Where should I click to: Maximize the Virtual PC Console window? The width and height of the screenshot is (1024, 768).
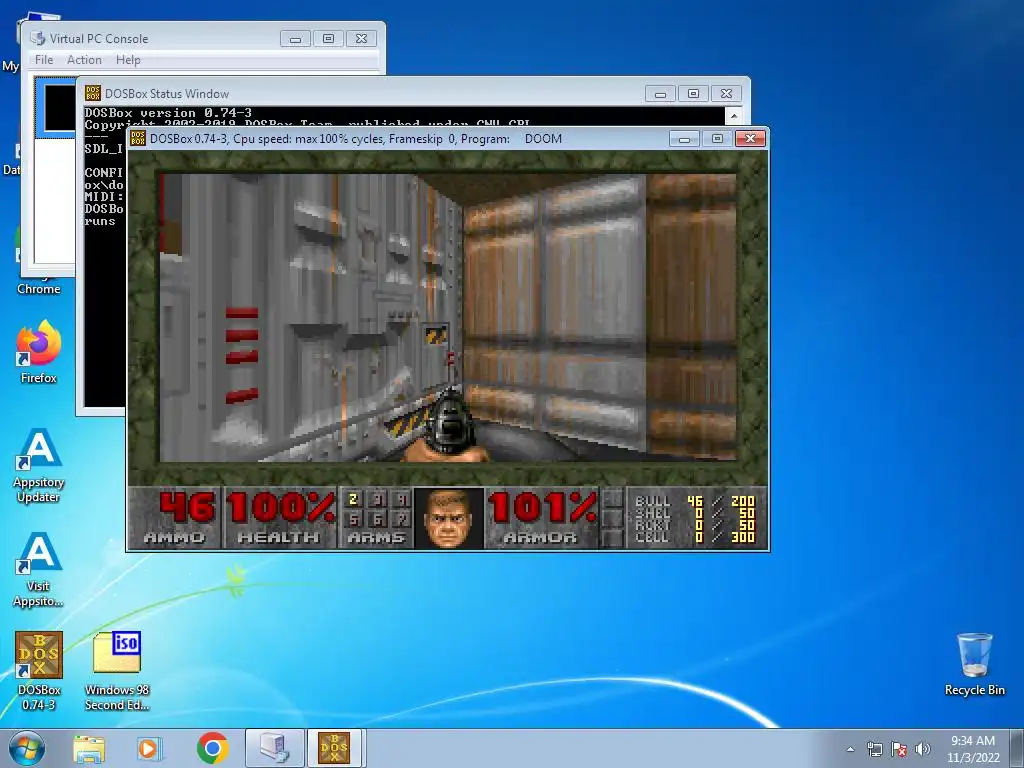click(x=328, y=39)
